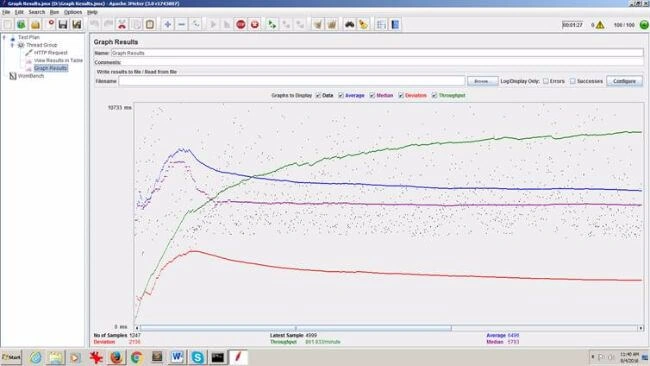This screenshot has width=650, height=366.
Task: Click the red Shutdown icon
Action: tap(255, 24)
